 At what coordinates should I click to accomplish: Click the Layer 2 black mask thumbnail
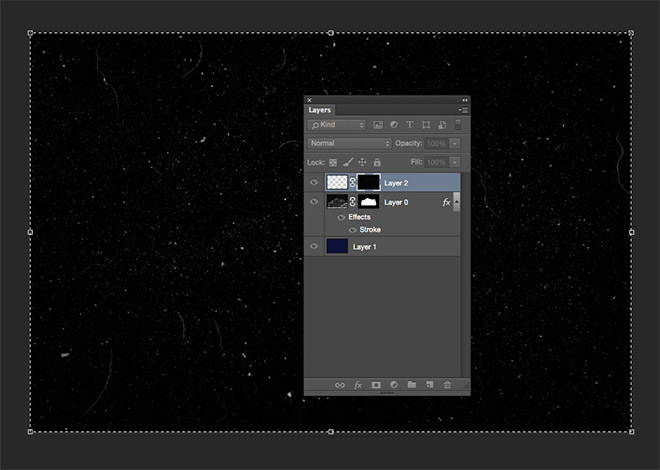[x=369, y=183]
